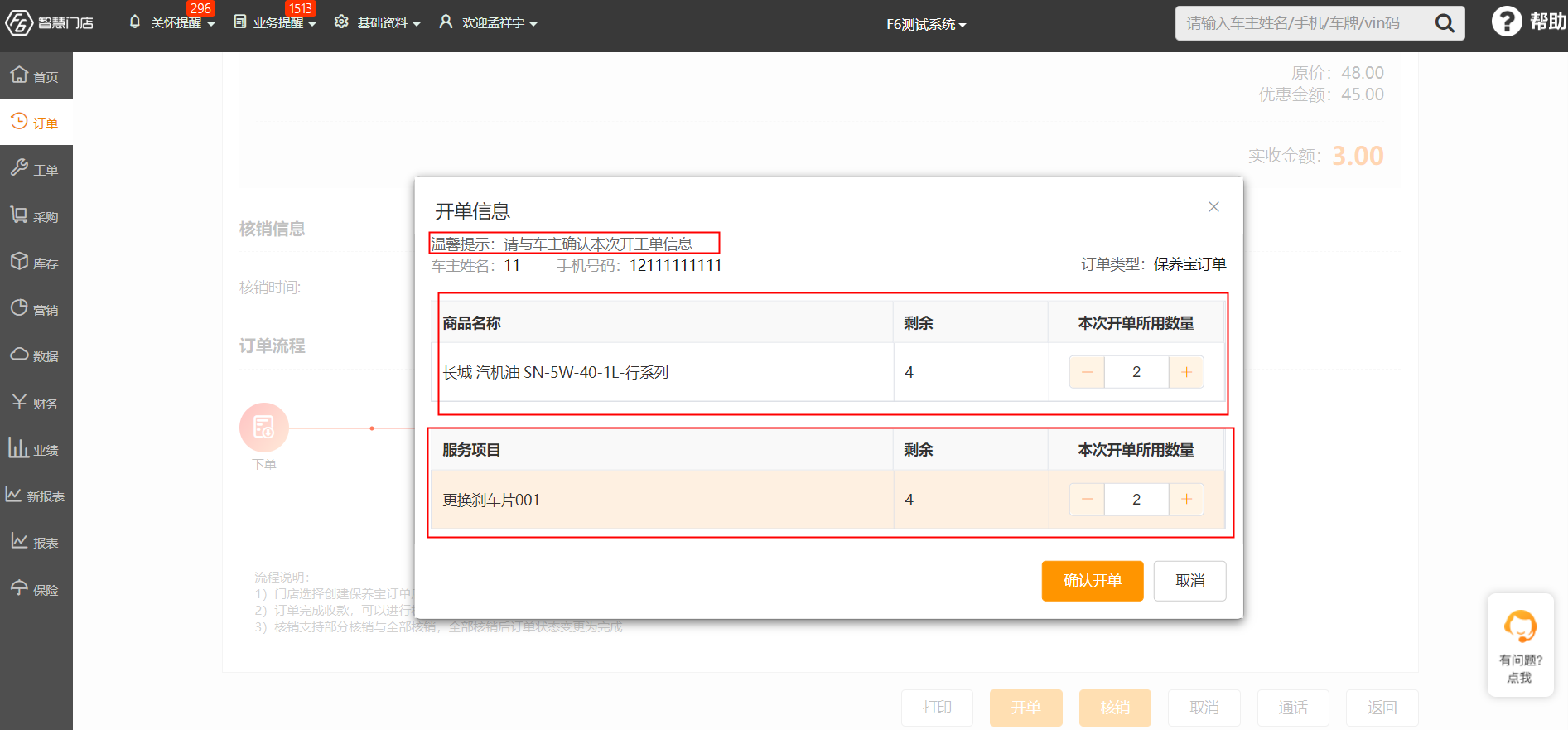Click the 返回 button at the bottom
The height and width of the screenshot is (730, 1568).
1382,708
